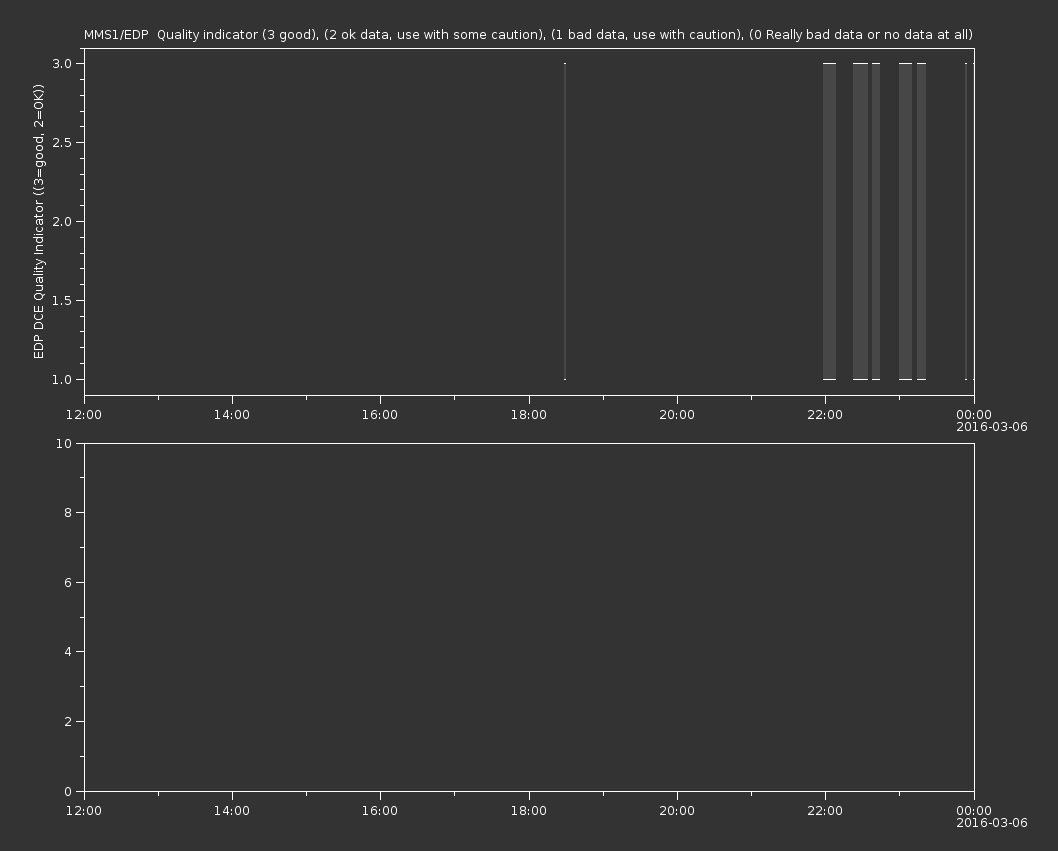This screenshot has height=851, width=1058.
Task: Click the 16:00 time label under upper plot
Action: pyautogui.click(x=380, y=414)
